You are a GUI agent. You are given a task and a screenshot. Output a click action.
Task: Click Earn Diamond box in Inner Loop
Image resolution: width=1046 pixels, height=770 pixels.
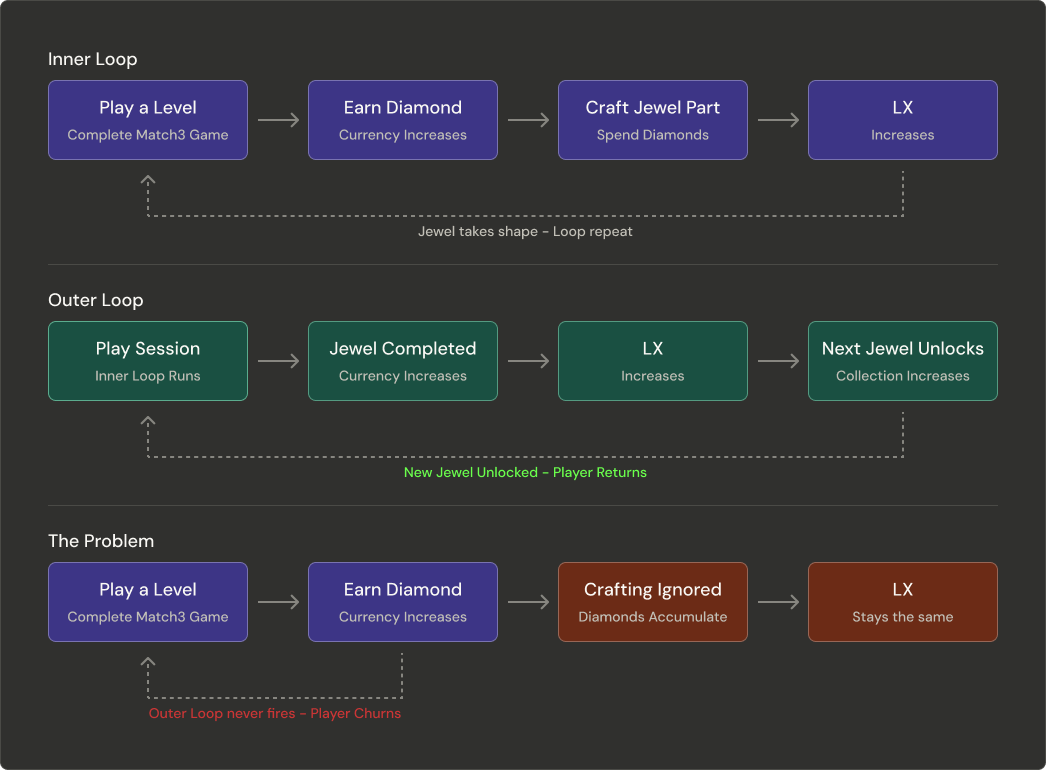point(402,120)
